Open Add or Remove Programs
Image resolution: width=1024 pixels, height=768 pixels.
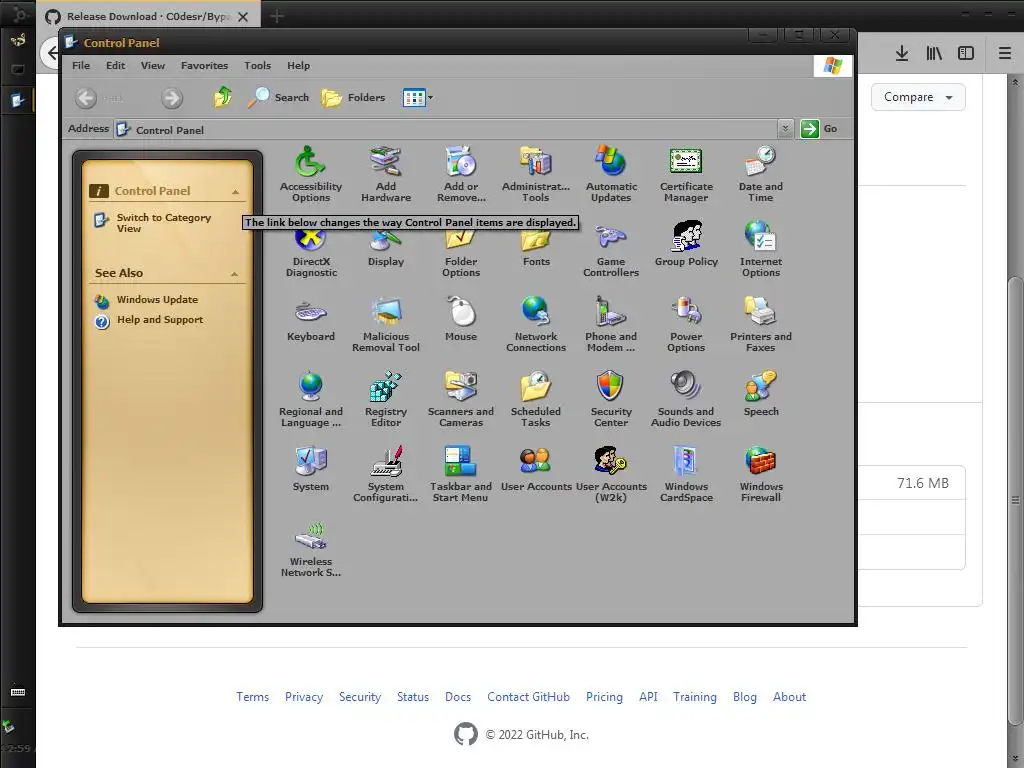point(461,174)
